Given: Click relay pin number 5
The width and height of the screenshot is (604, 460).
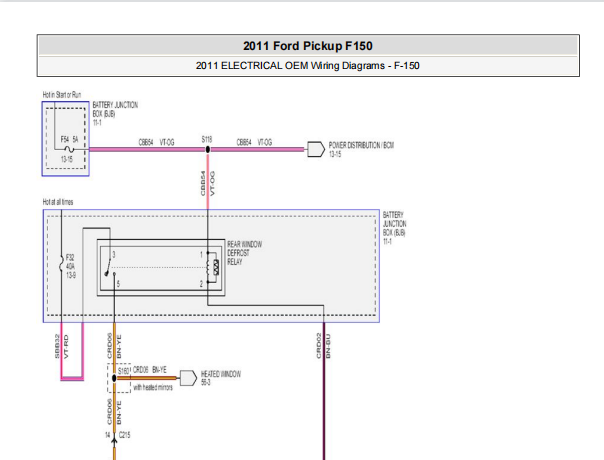Looking at the screenshot, I should pyautogui.click(x=118, y=284).
